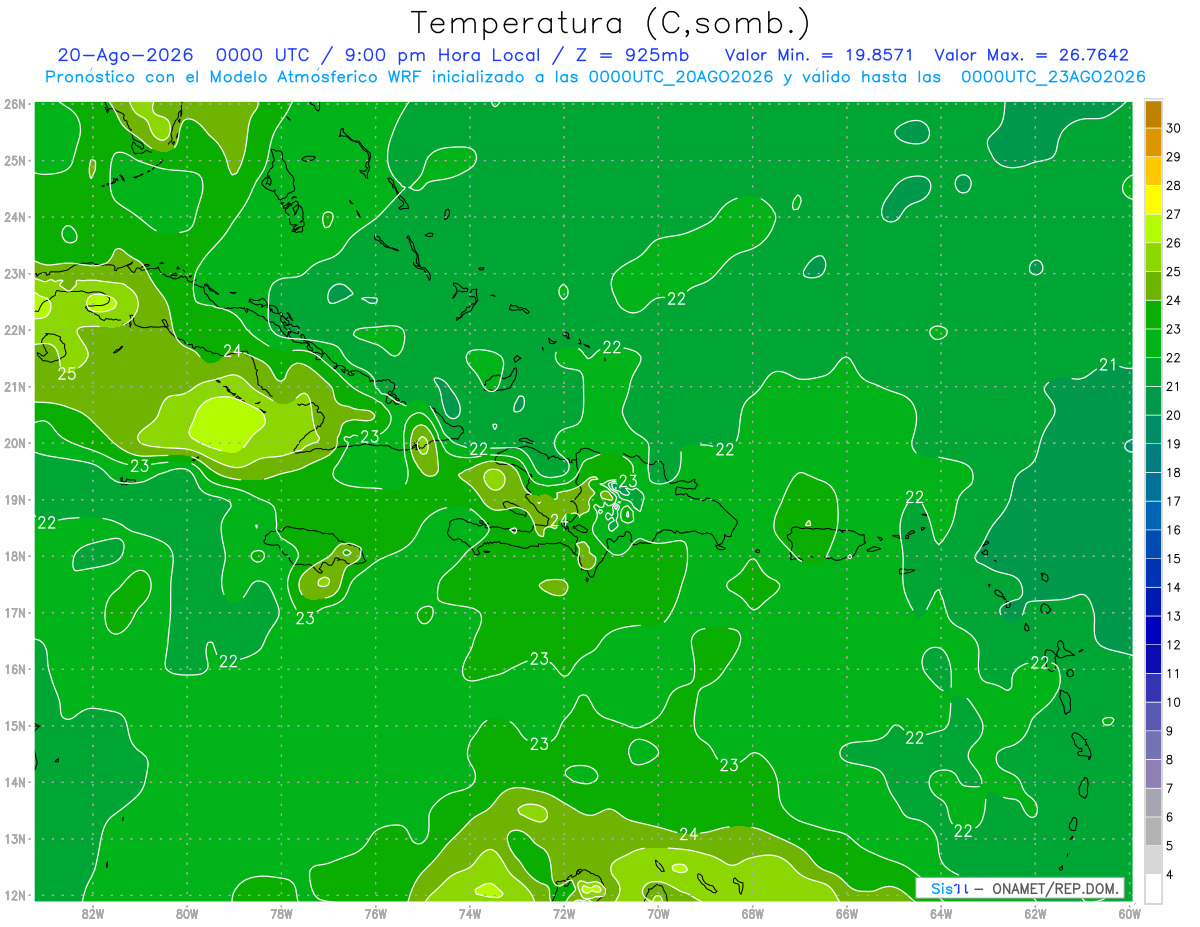Click the 12N latitude axis label
This screenshot has height=927, width=1200.
[x=15, y=895]
